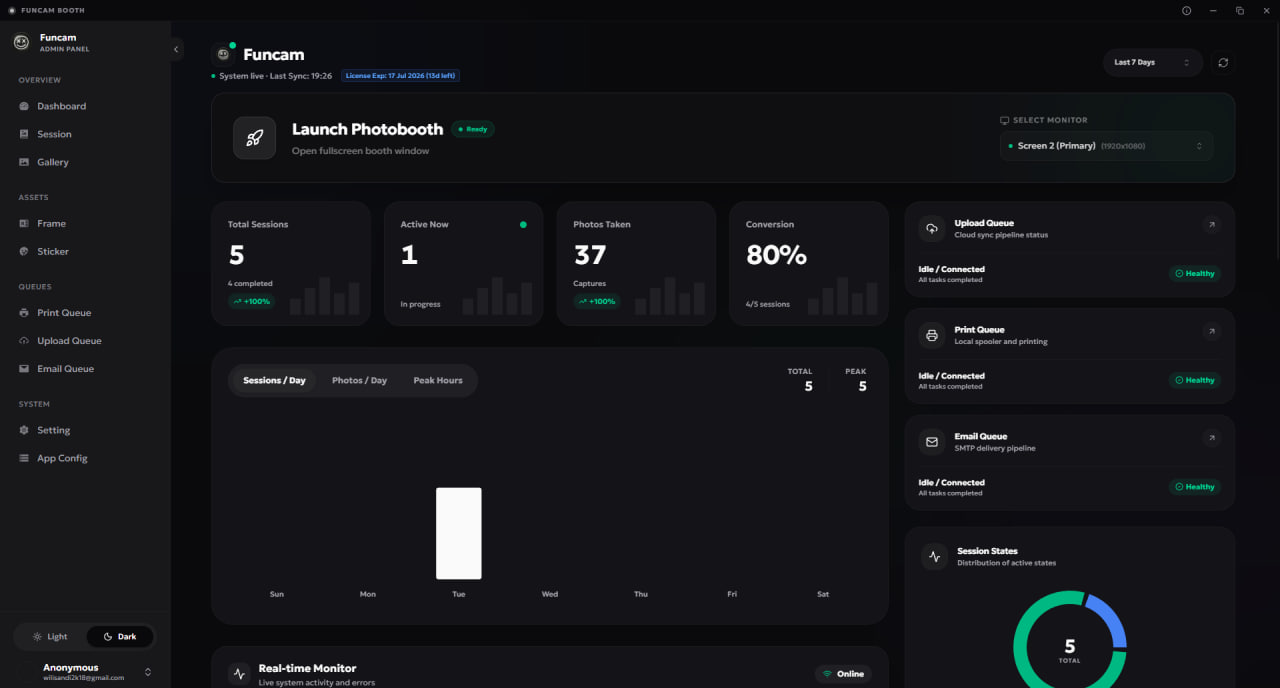1280x688 pixels.
Task: Click the Healthy badge on Upload Queue card
Action: 1195,274
